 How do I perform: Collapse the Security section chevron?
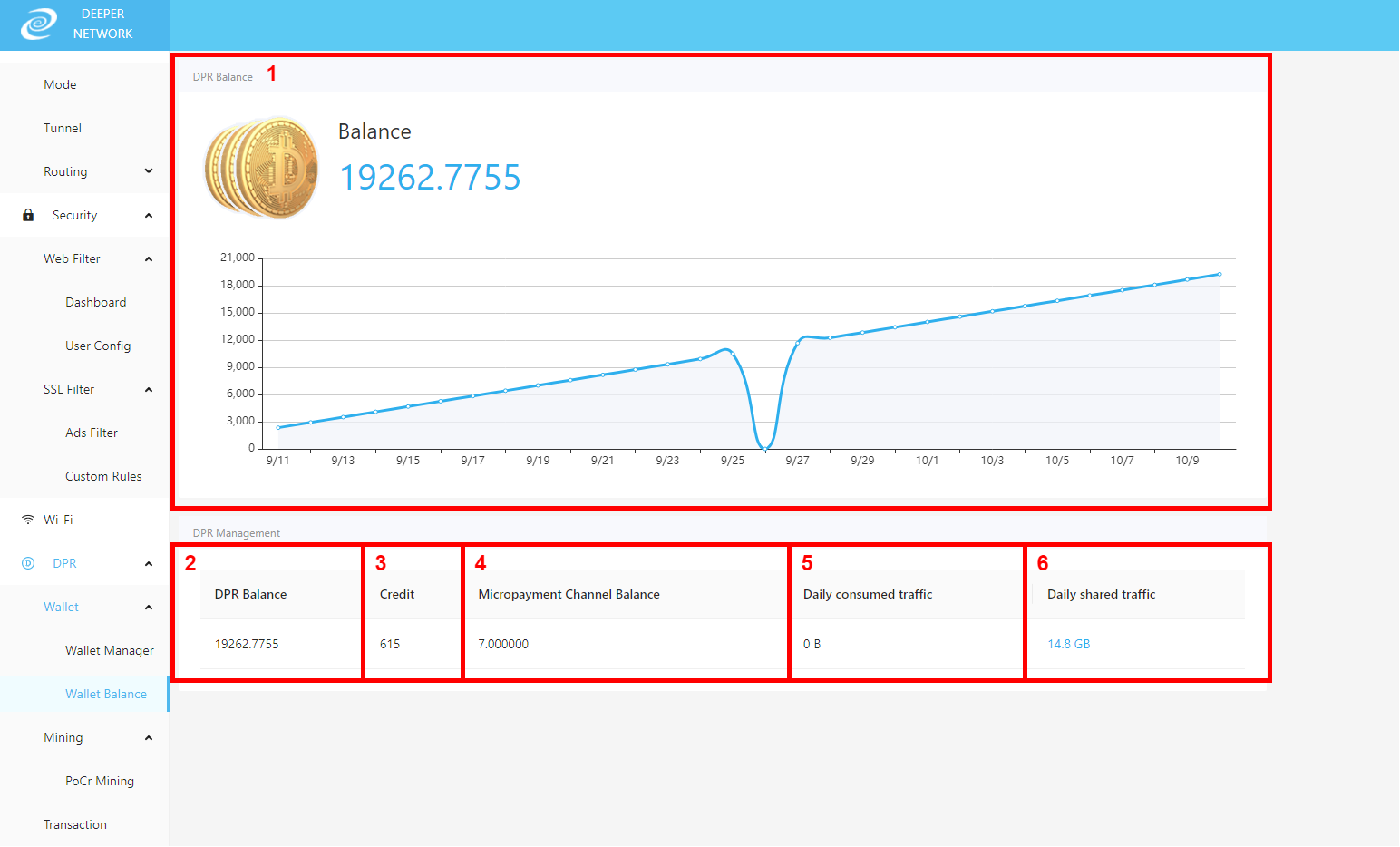click(x=149, y=215)
